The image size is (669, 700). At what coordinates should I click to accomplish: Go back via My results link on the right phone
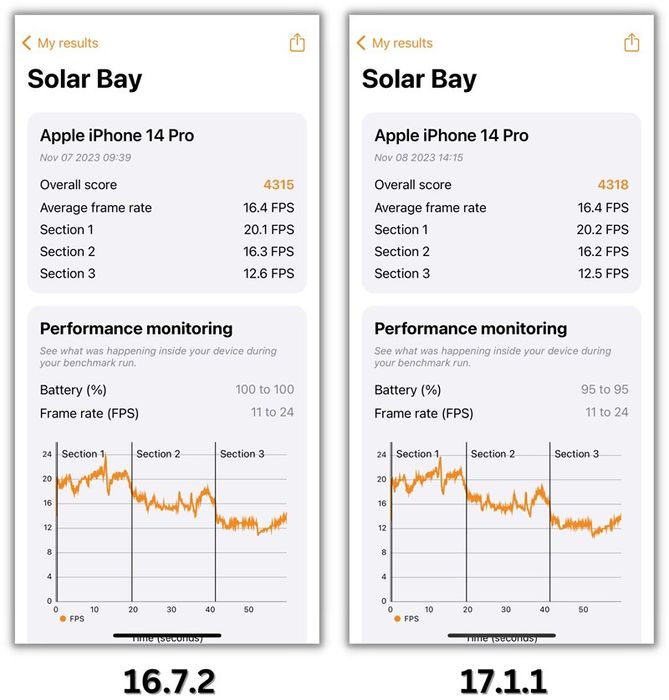tap(402, 43)
